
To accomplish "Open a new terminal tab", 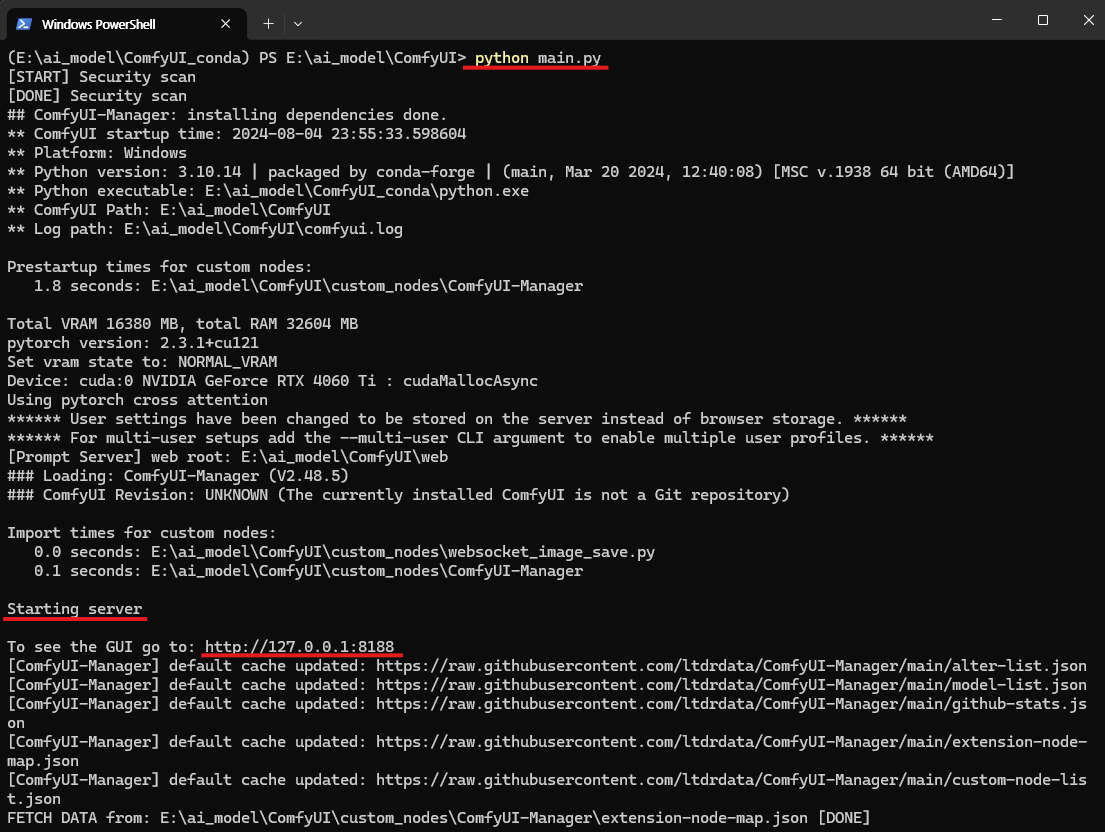I will 268,24.
